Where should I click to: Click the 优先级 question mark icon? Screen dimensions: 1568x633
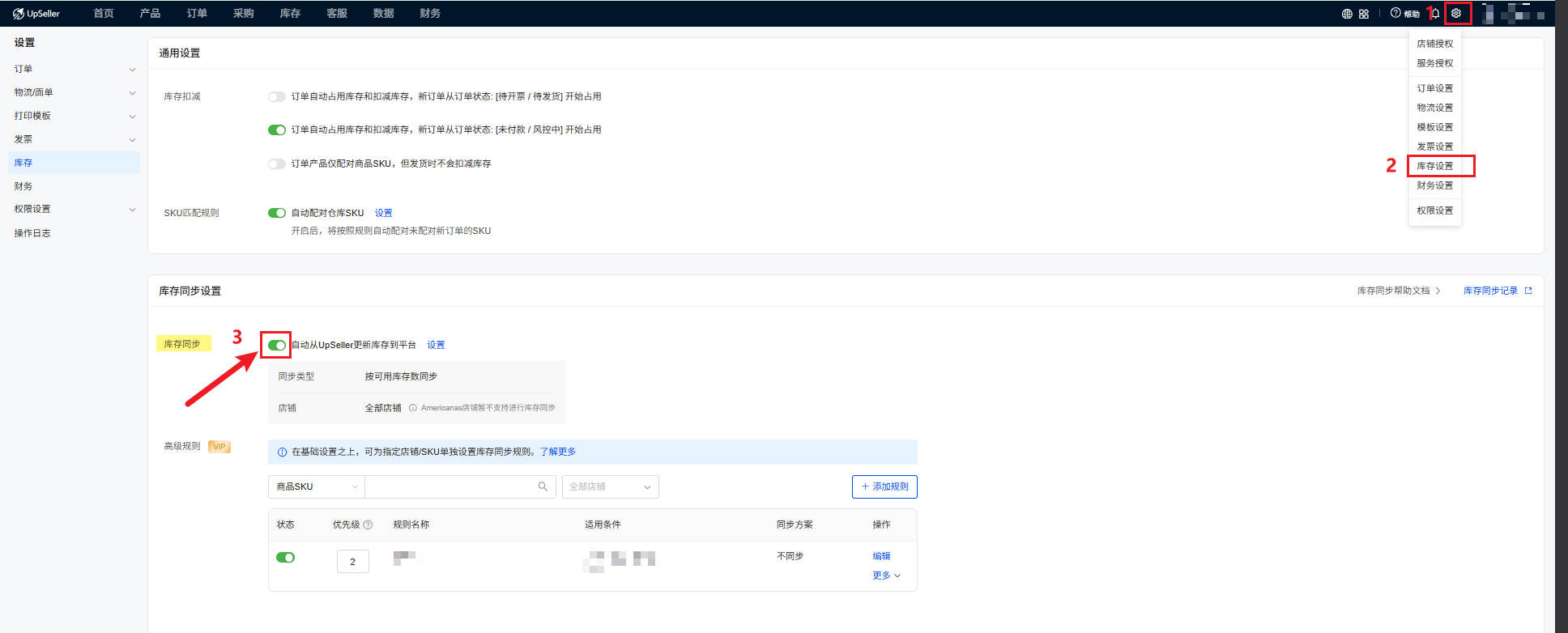click(x=368, y=525)
